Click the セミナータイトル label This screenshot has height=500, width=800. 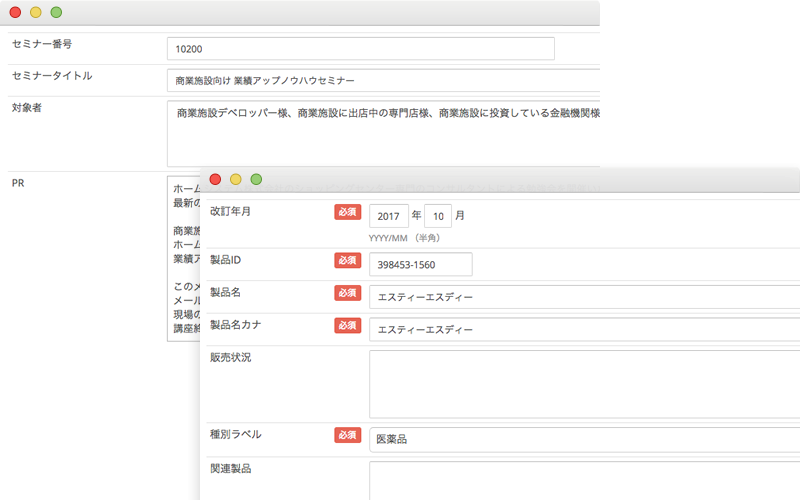[x=52, y=76]
